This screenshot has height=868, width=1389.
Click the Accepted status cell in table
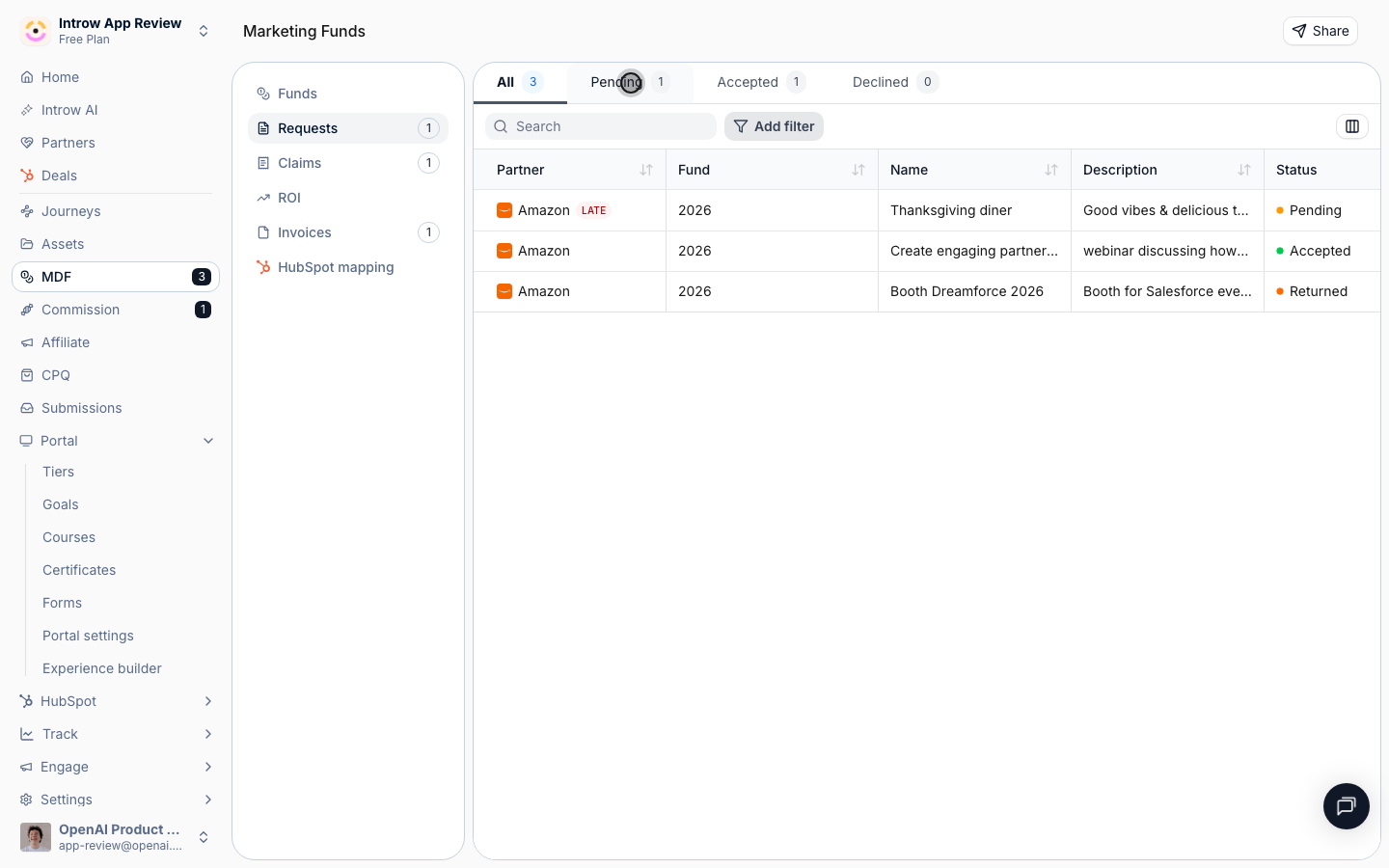(x=1322, y=251)
